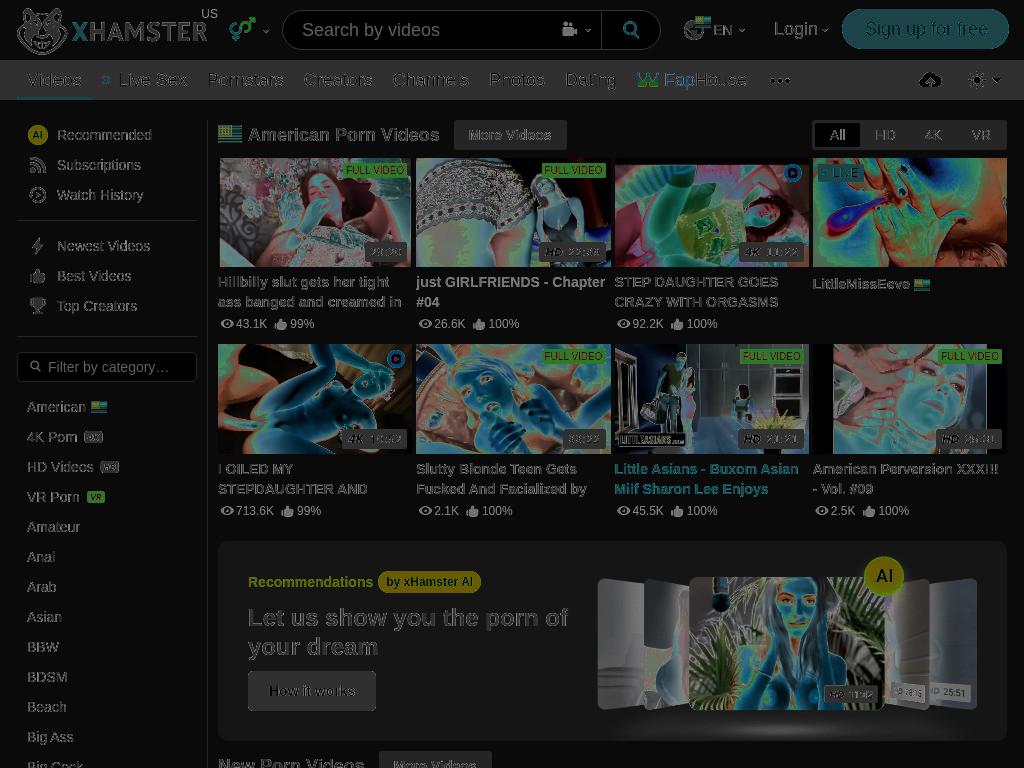The width and height of the screenshot is (1024, 768).
Task: Select the All quality filter
Action: (x=837, y=135)
